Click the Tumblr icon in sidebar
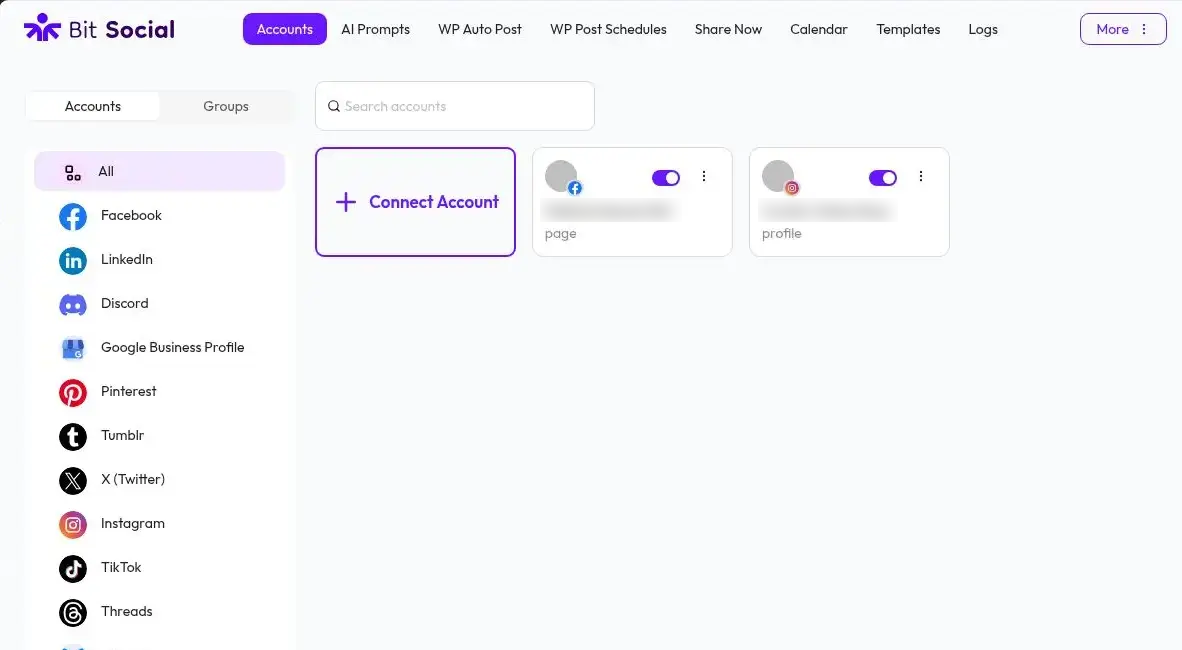1182x650 pixels. (x=73, y=437)
